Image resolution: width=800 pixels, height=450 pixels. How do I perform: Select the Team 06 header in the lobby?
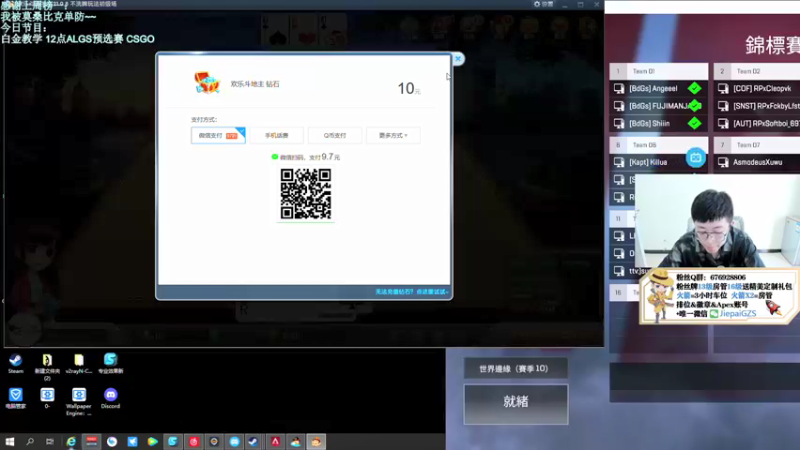pyautogui.click(x=659, y=145)
